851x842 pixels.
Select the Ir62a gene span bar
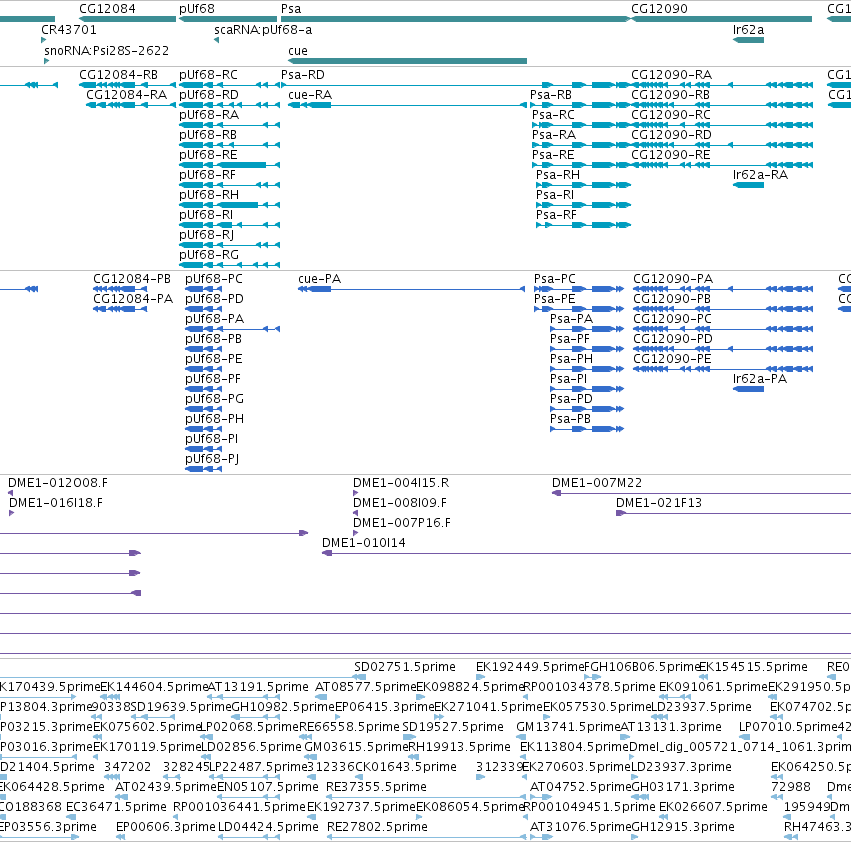pyautogui.click(x=748, y=40)
